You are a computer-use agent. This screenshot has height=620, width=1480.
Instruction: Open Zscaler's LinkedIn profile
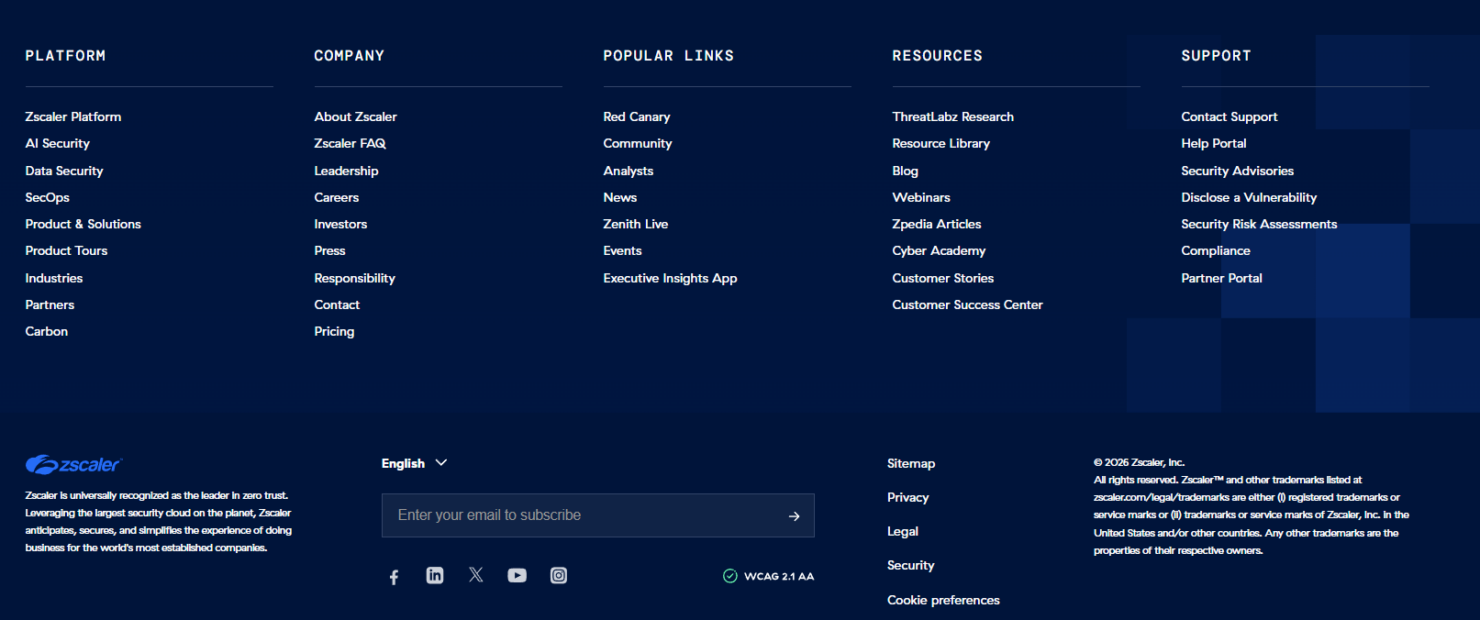(x=435, y=575)
